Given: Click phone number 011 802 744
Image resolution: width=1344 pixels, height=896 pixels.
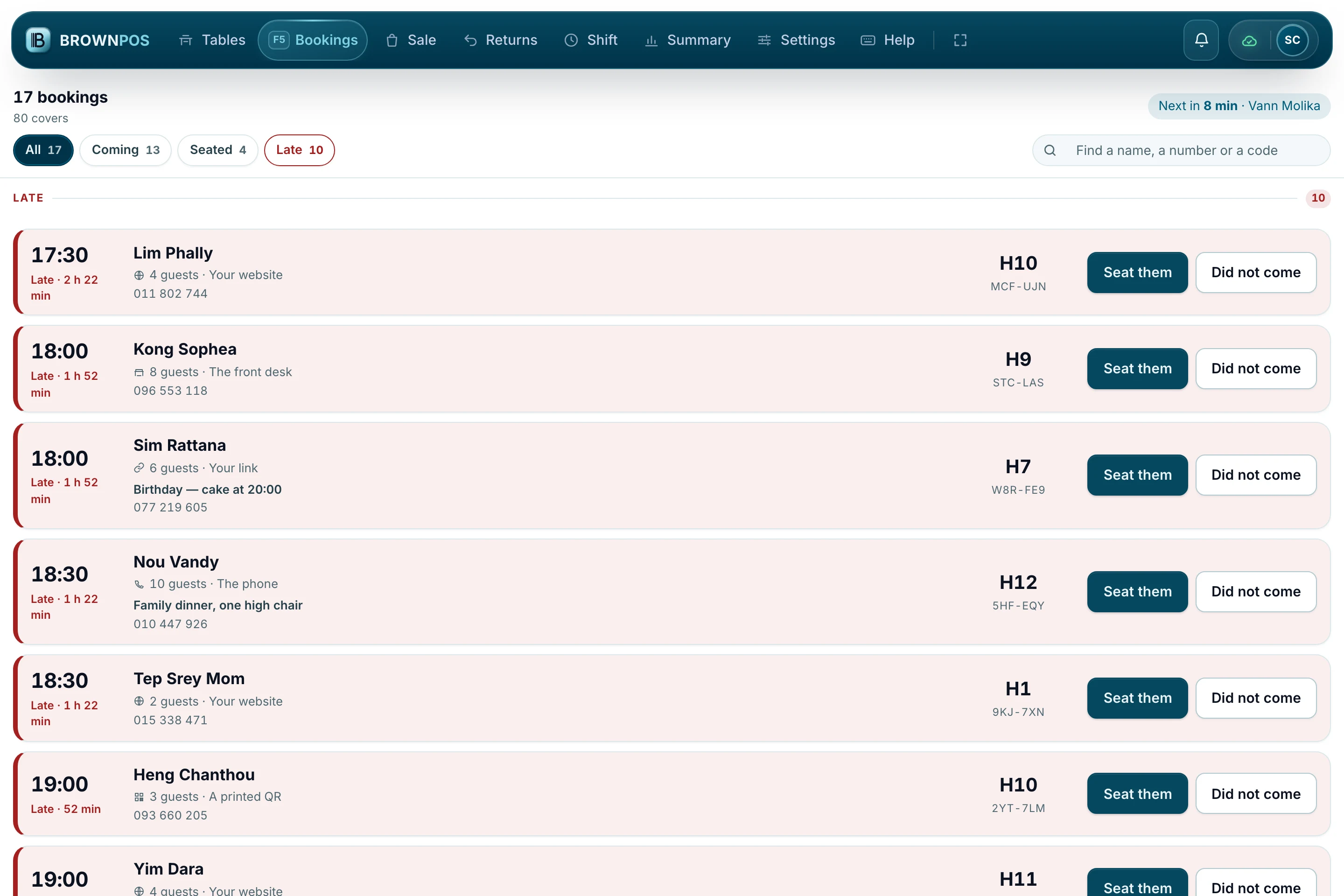Looking at the screenshot, I should click(x=170, y=294).
